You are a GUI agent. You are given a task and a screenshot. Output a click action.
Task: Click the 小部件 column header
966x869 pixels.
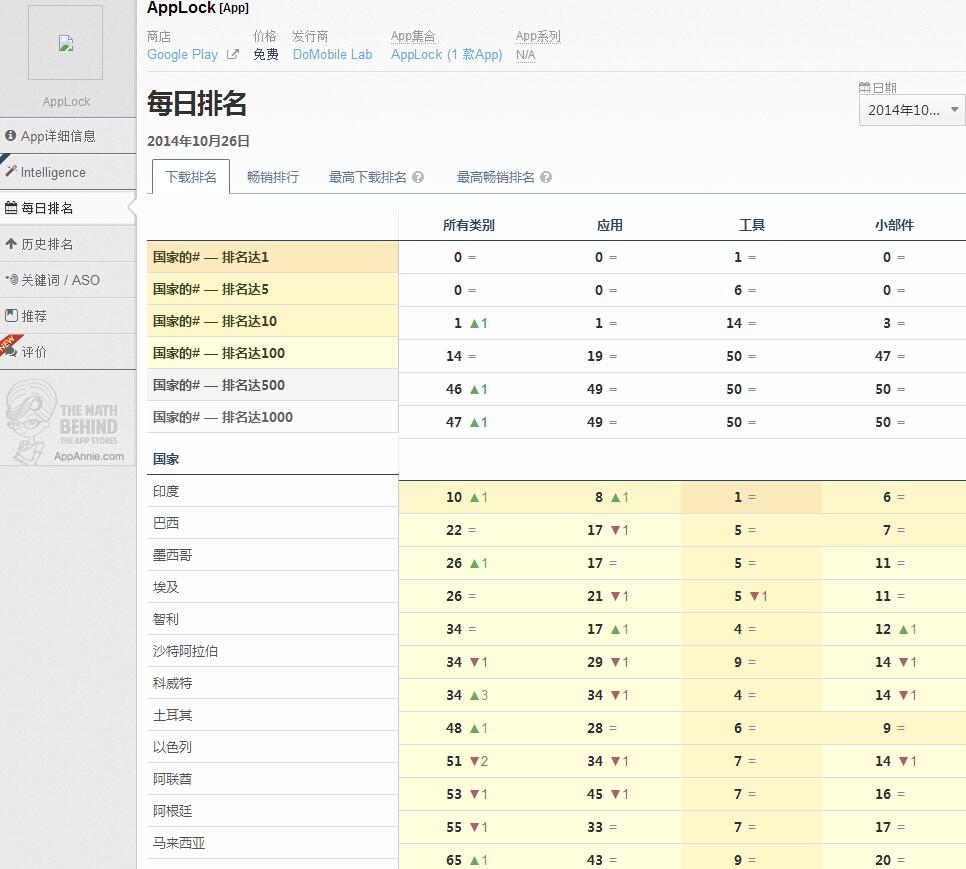tap(895, 225)
